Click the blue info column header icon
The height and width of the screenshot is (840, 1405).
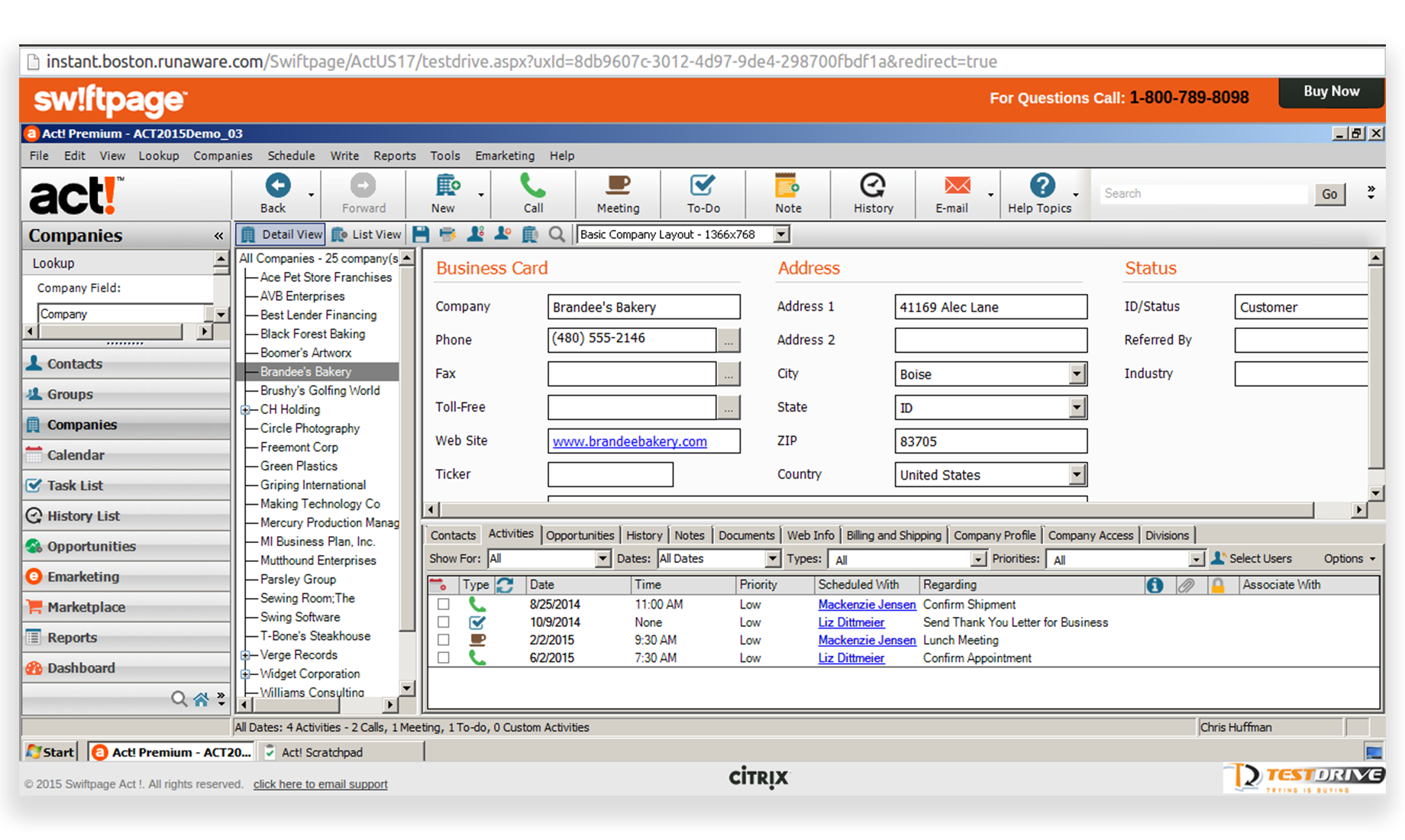[1155, 585]
